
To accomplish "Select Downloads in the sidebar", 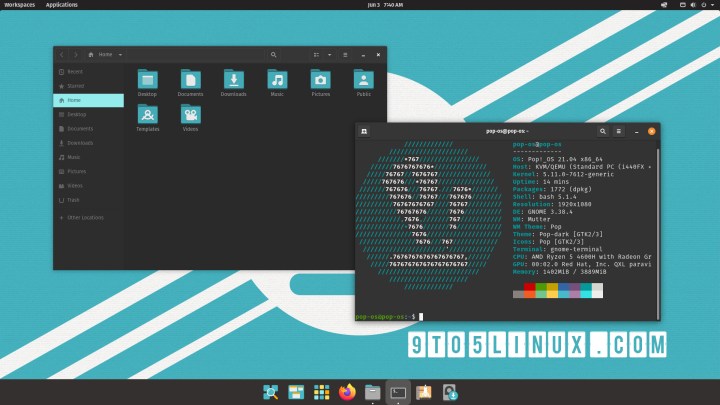I will click(89, 143).
